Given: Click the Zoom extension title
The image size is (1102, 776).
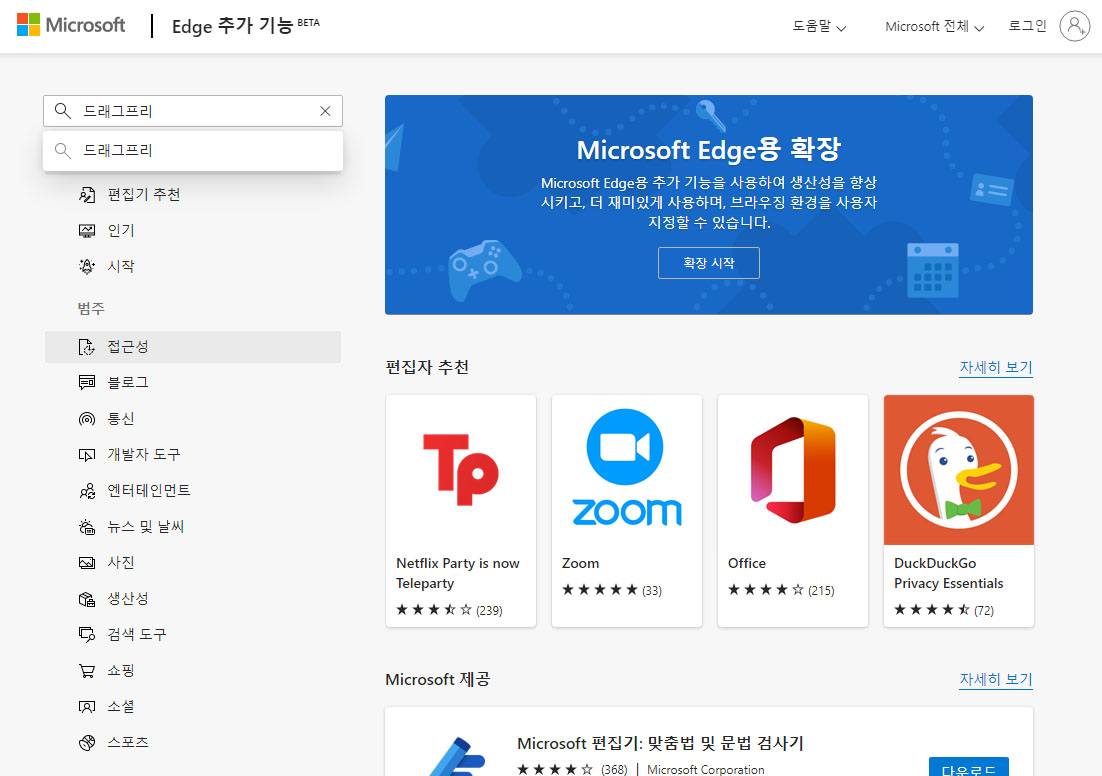Looking at the screenshot, I should click(x=581, y=563).
